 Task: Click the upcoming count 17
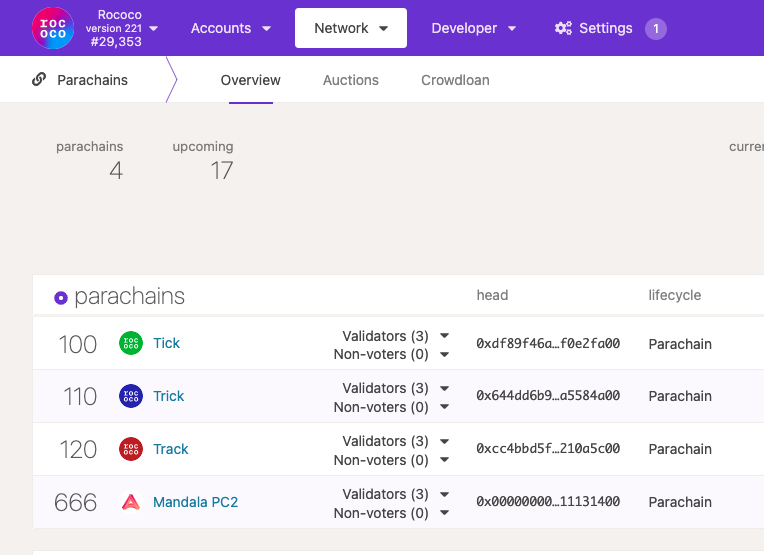click(222, 171)
